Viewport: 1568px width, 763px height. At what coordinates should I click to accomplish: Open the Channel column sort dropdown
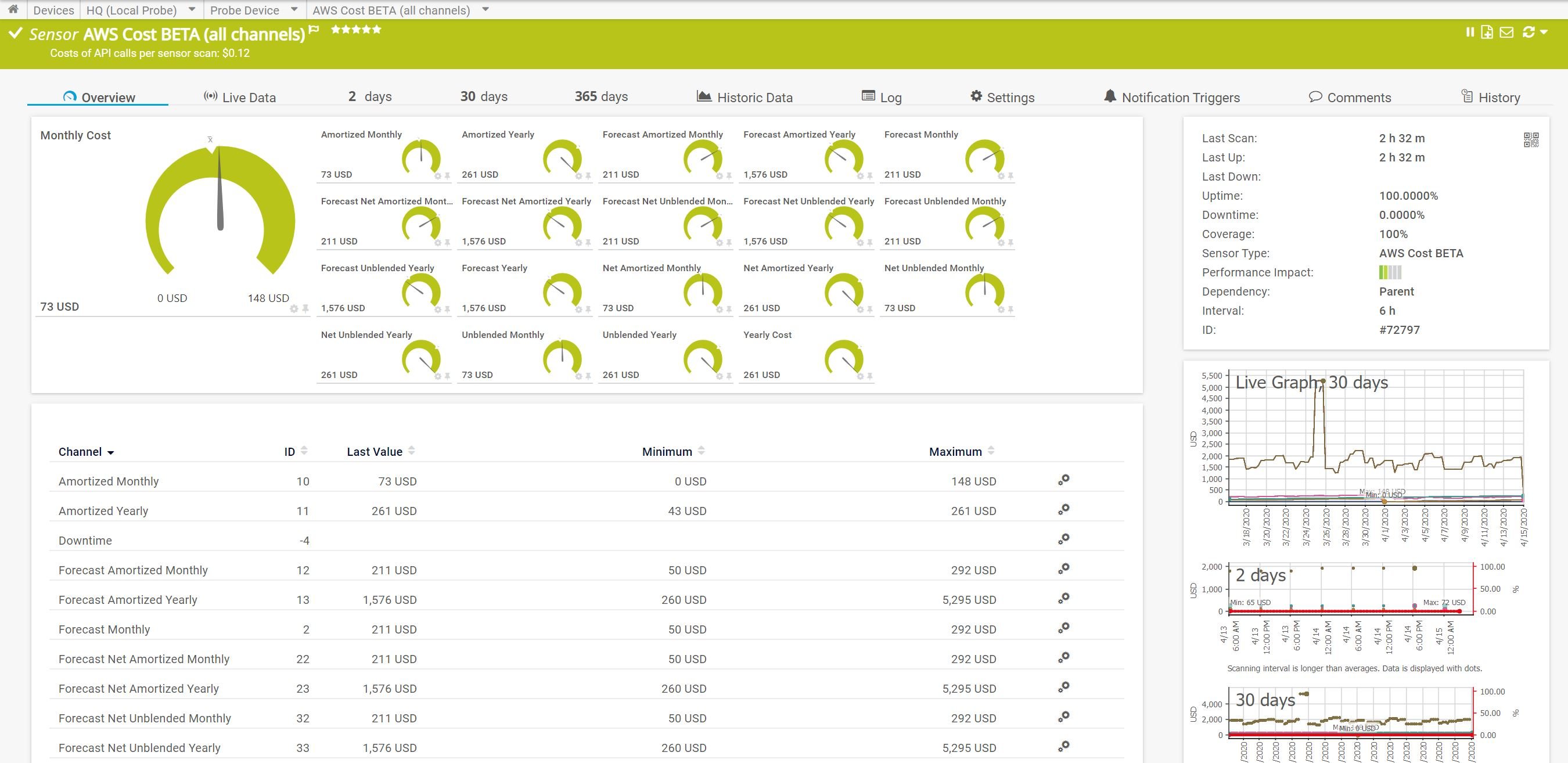[x=112, y=452]
